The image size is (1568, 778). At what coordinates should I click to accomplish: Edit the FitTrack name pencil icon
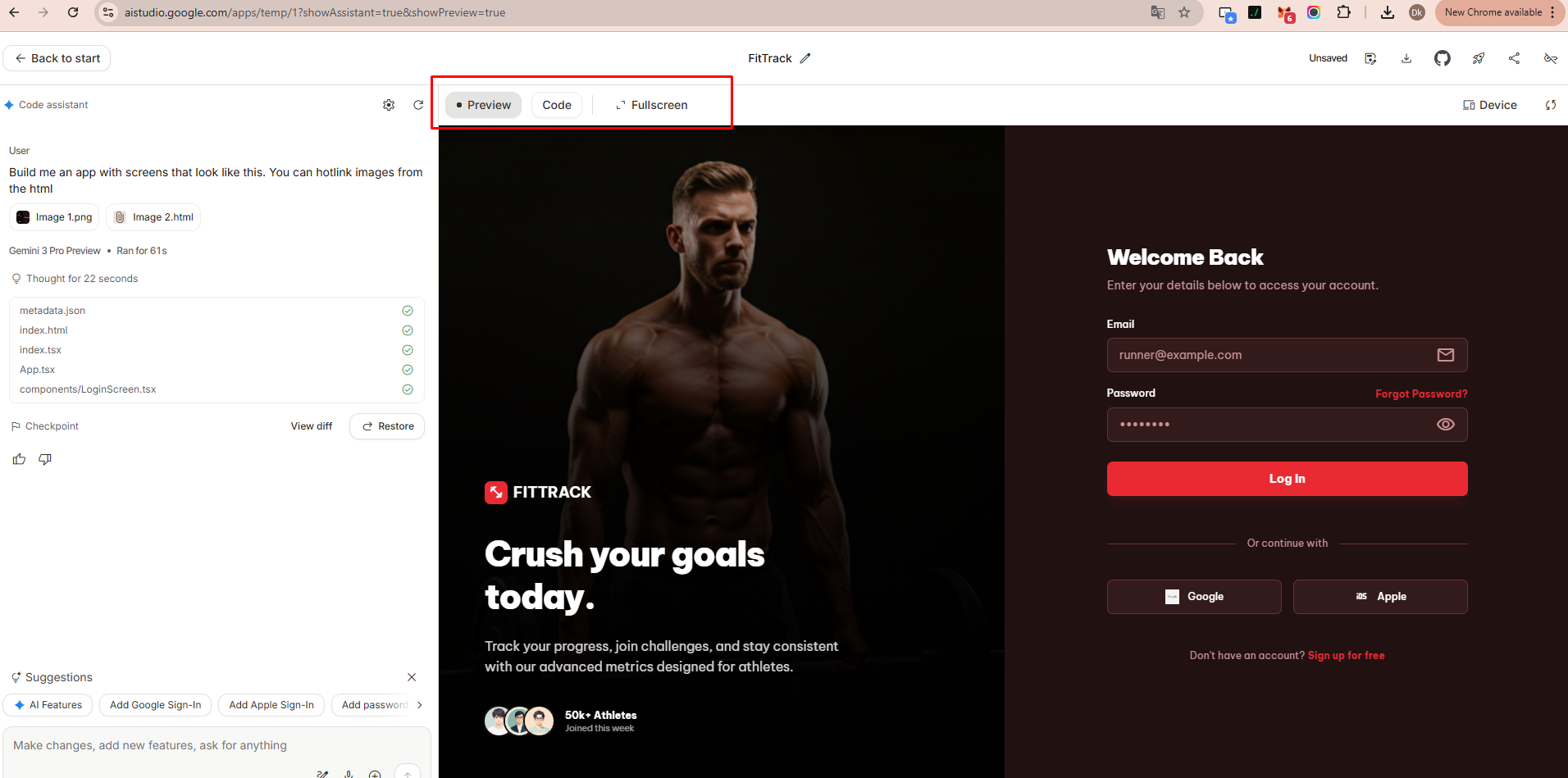[x=805, y=58]
